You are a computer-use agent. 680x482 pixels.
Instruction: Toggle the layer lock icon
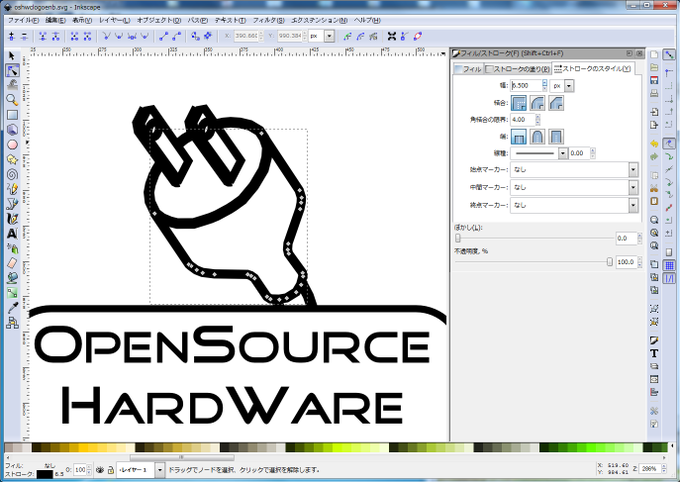tap(111, 470)
